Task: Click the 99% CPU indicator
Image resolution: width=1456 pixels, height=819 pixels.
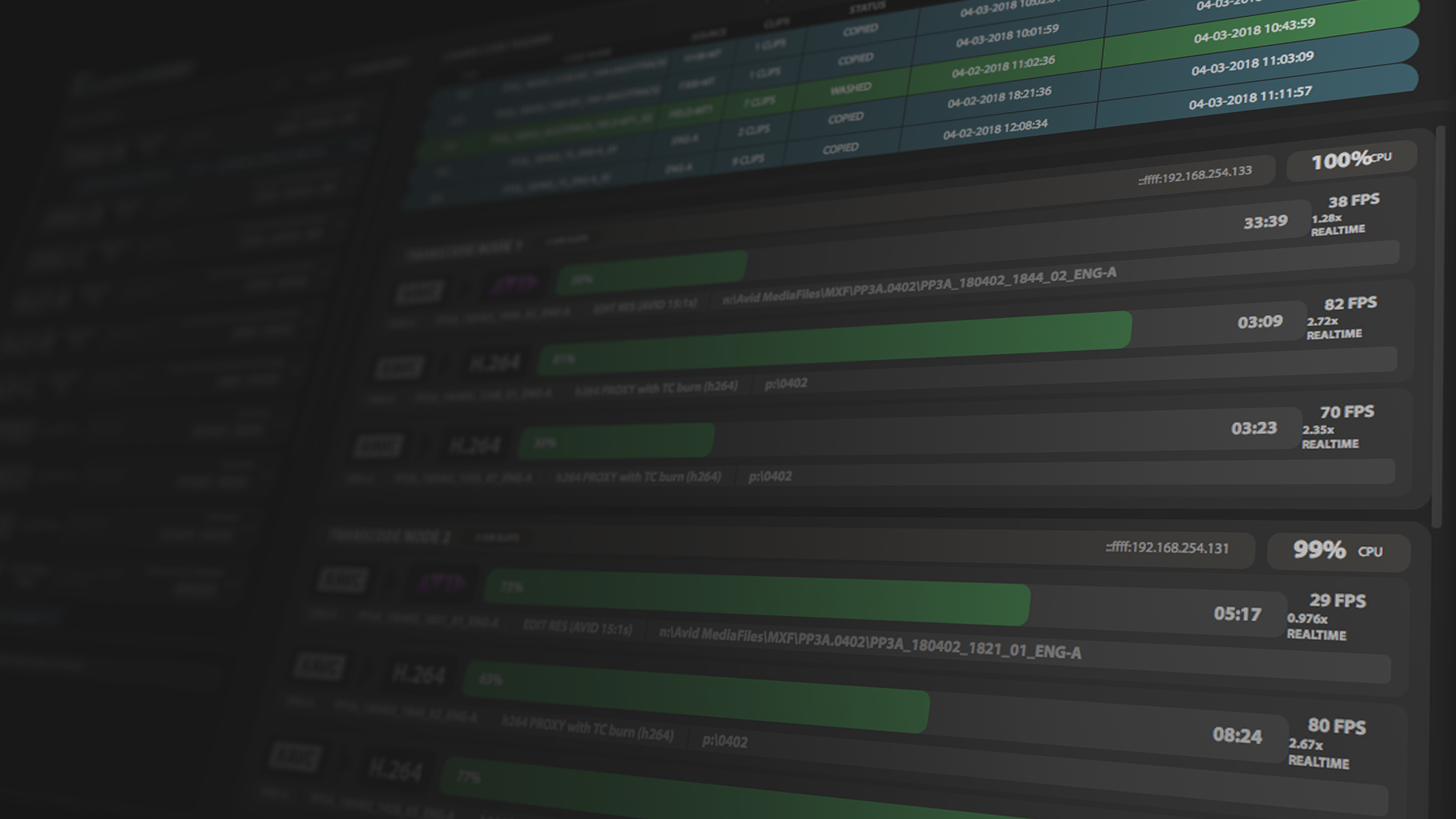Action: tap(1338, 551)
